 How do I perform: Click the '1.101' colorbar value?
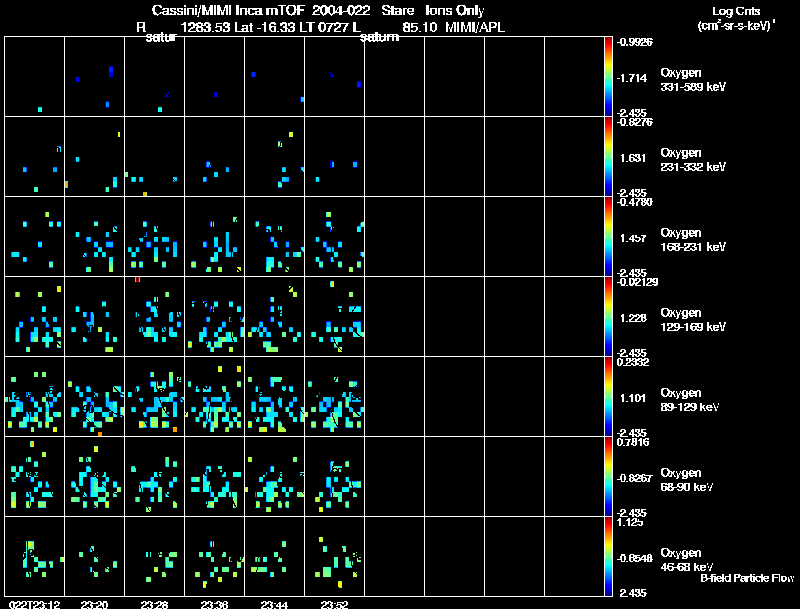(633, 398)
